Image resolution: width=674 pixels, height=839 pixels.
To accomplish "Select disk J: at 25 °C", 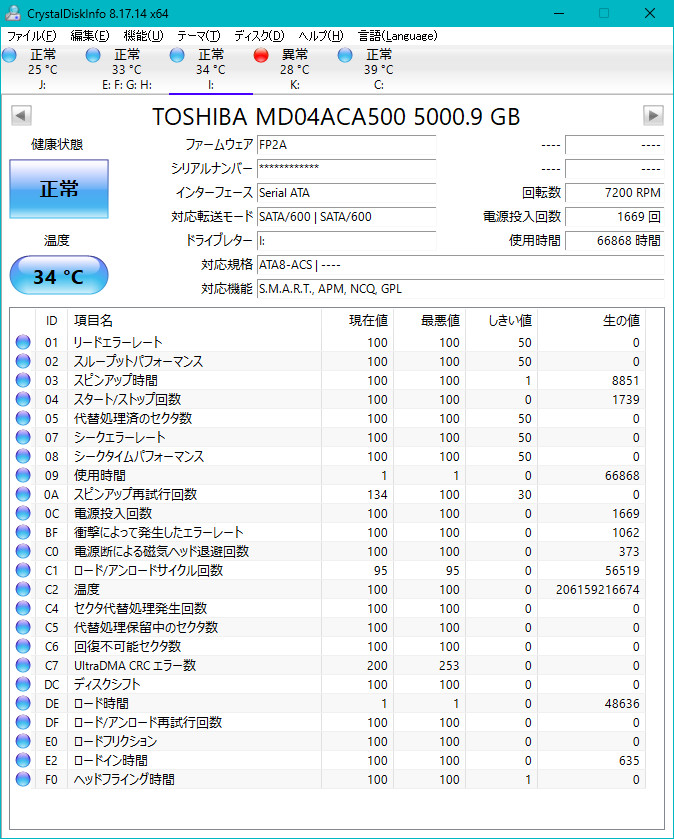I will click(x=42, y=70).
